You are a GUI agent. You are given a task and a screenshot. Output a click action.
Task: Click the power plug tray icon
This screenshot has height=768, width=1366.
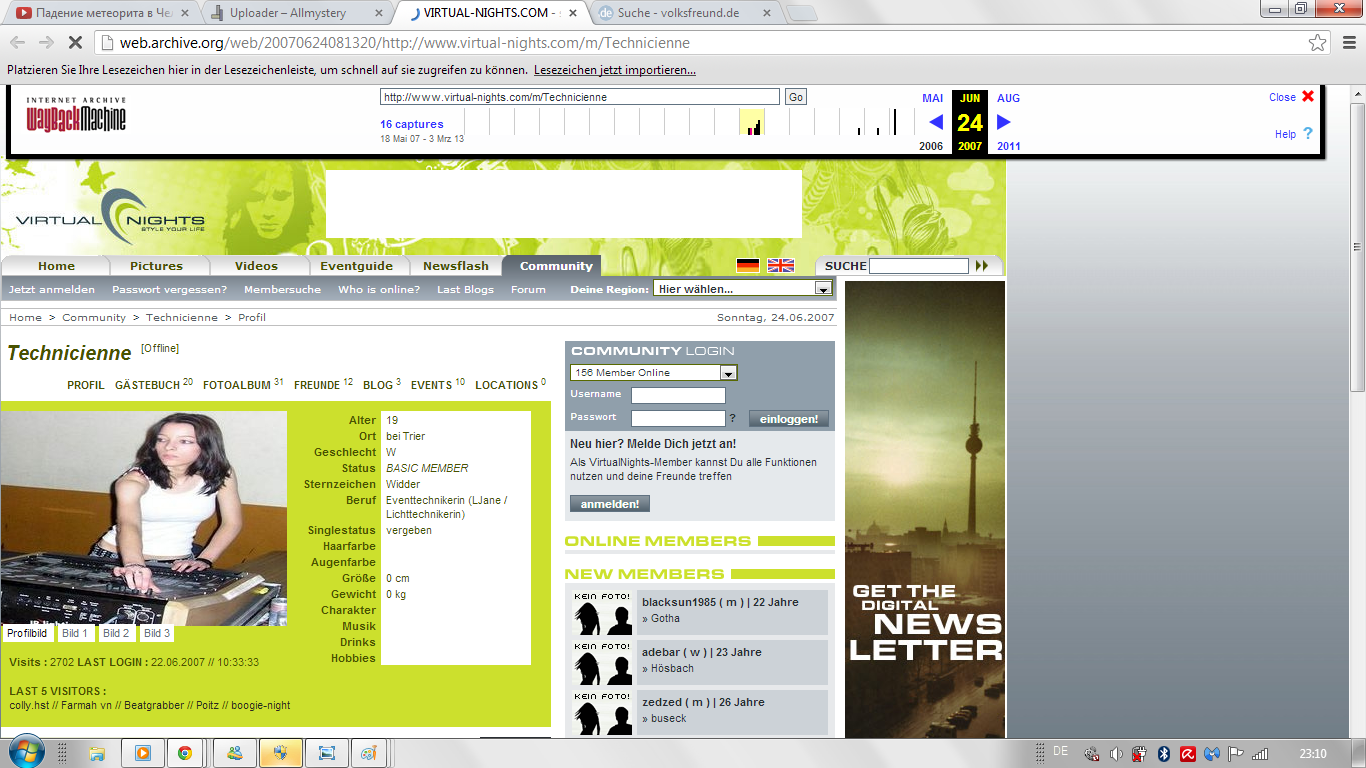pos(1140,754)
